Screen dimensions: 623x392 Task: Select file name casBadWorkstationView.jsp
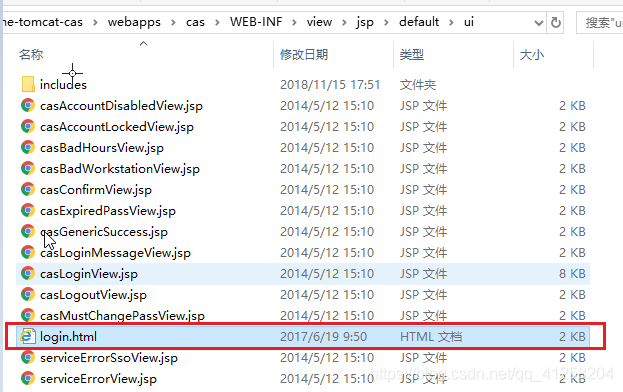click(x=120, y=169)
